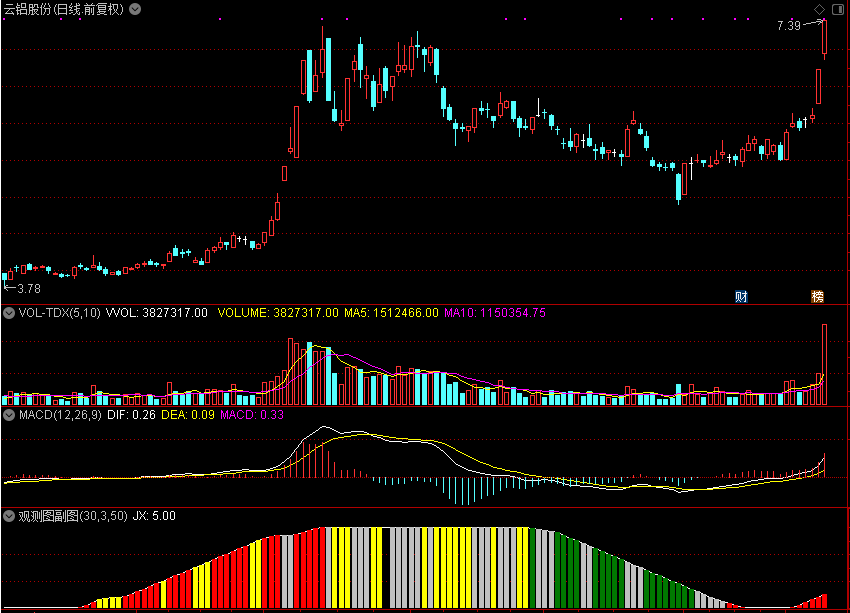Image resolution: width=850 pixels, height=613 pixels.
Task: Open the blue 财 financial info icon
Action: pyautogui.click(x=741, y=296)
